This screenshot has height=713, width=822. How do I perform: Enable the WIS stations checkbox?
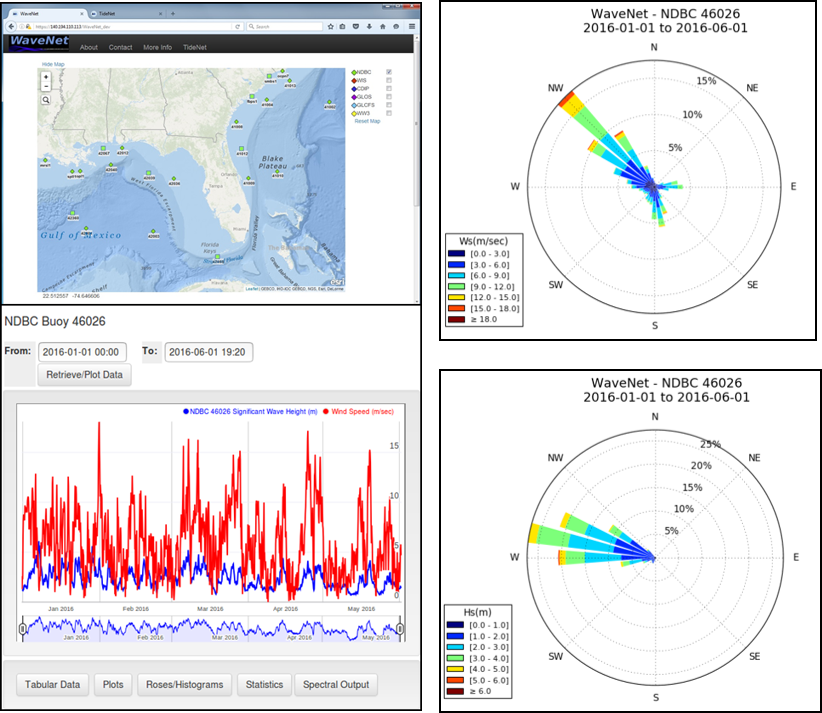(x=389, y=80)
